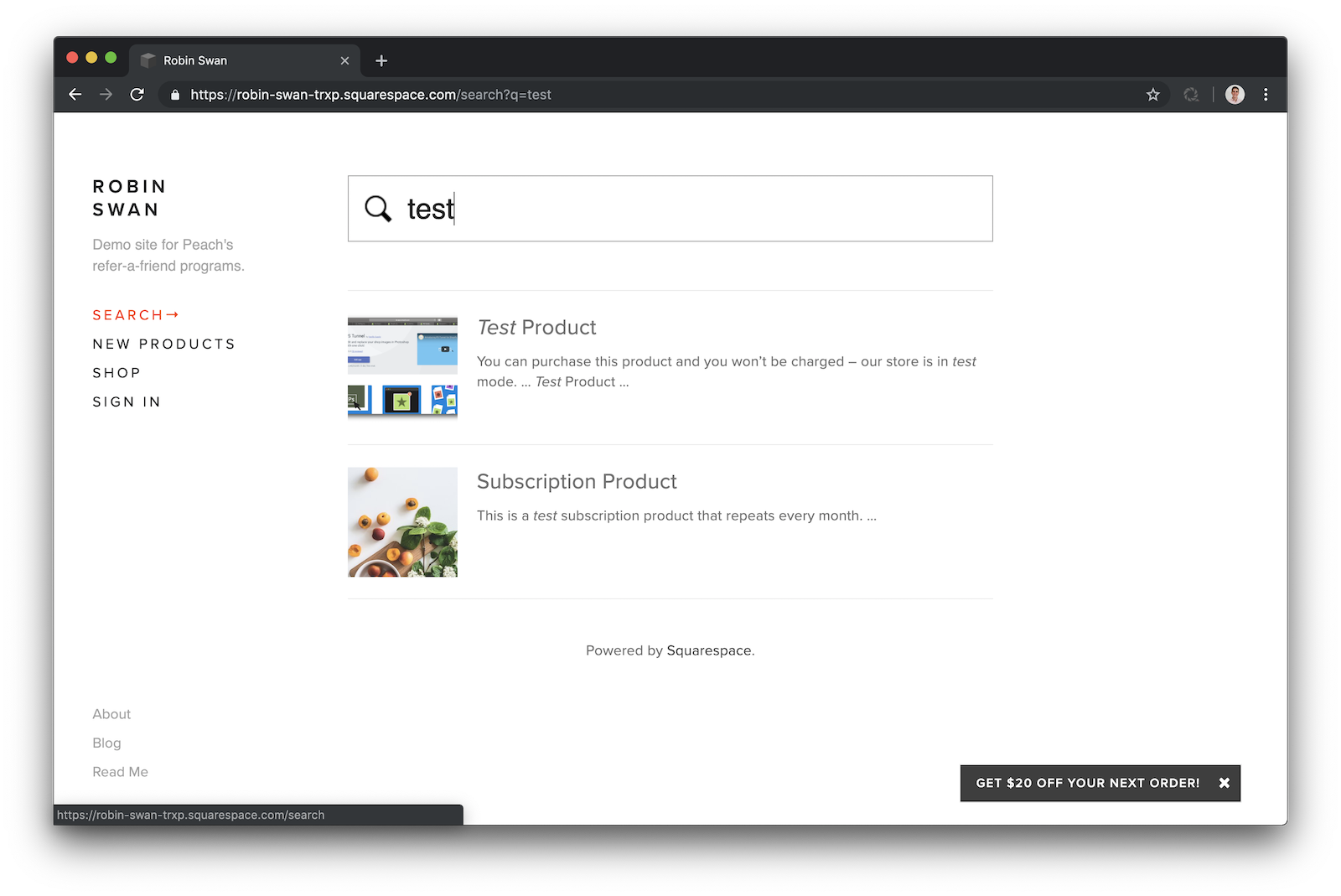Open a new browser tab

[x=381, y=60]
